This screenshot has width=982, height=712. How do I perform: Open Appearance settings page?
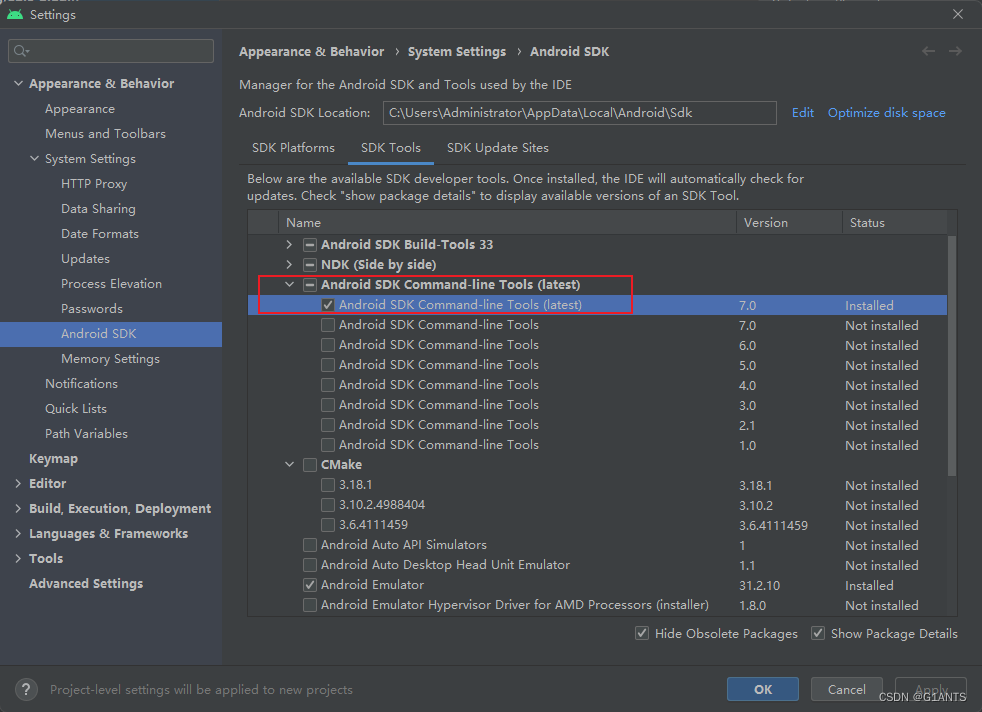pyautogui.click(x=80, y=109)
